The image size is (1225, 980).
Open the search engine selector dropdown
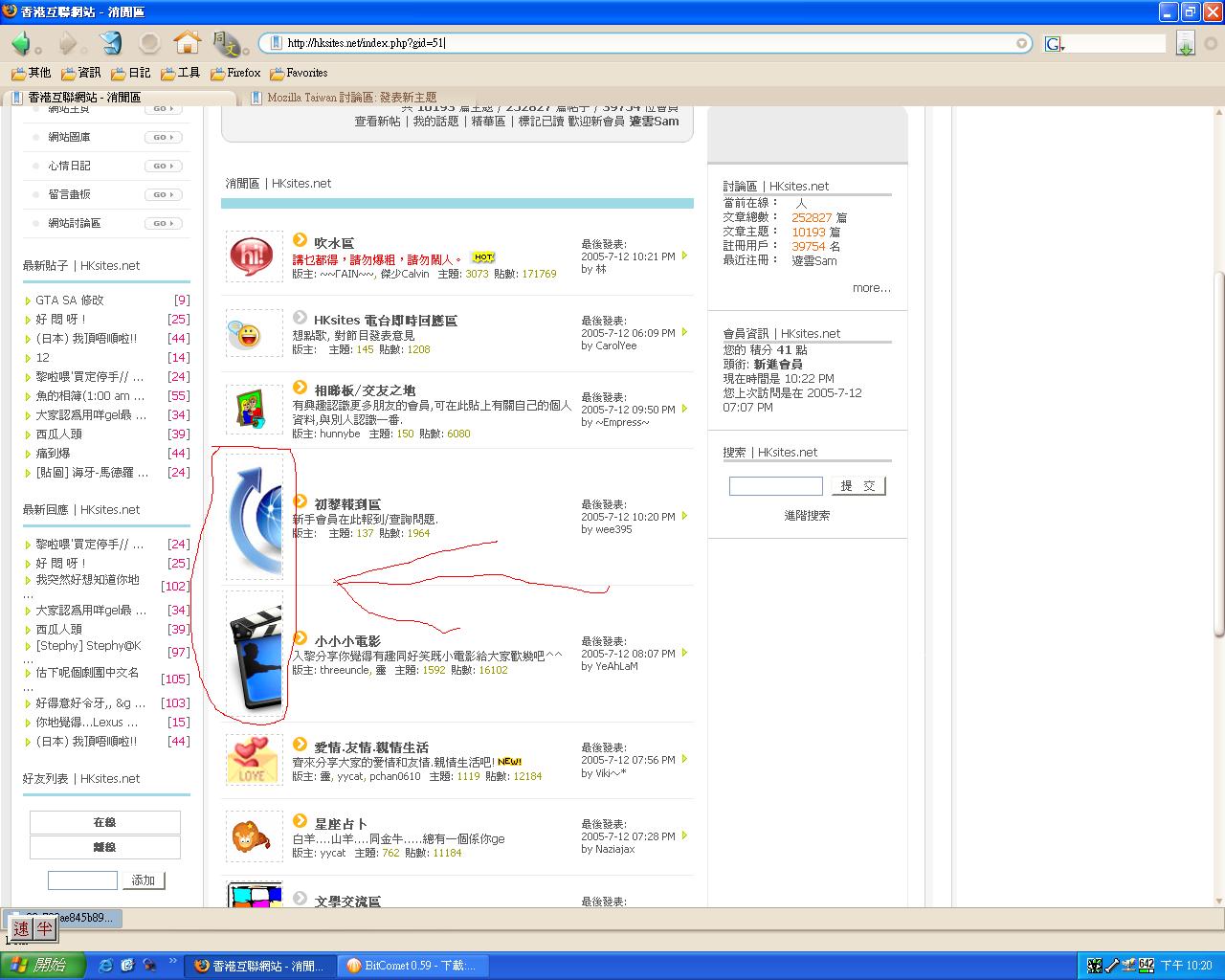click(1056, 44)
